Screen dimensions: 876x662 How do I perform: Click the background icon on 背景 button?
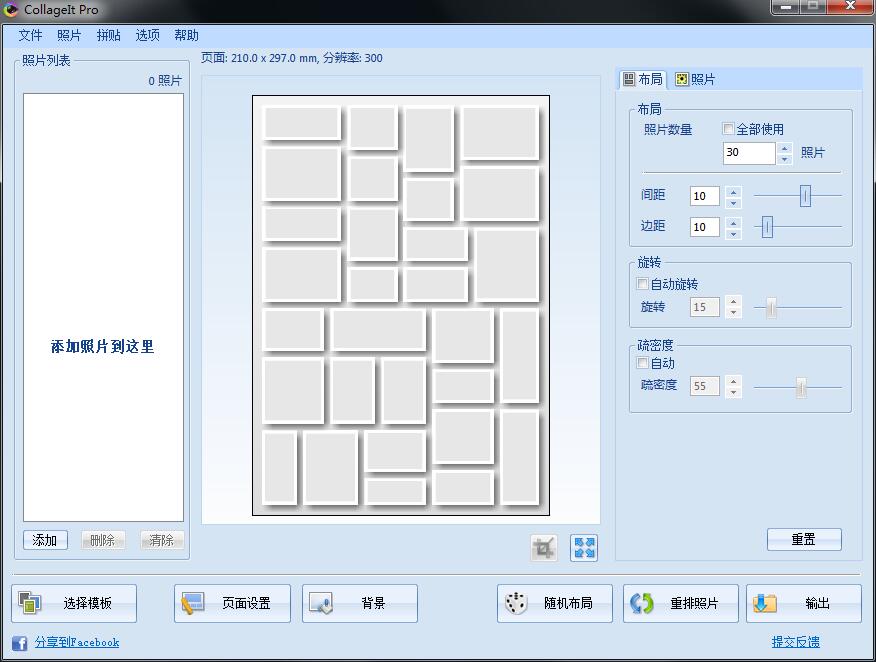[322, 602]
